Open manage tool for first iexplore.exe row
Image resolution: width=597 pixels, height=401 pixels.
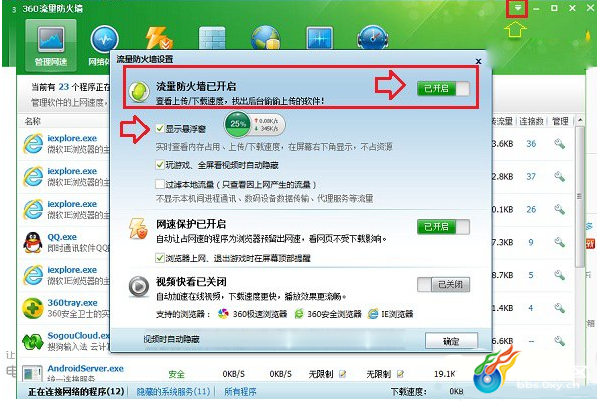tap(559, 144)
